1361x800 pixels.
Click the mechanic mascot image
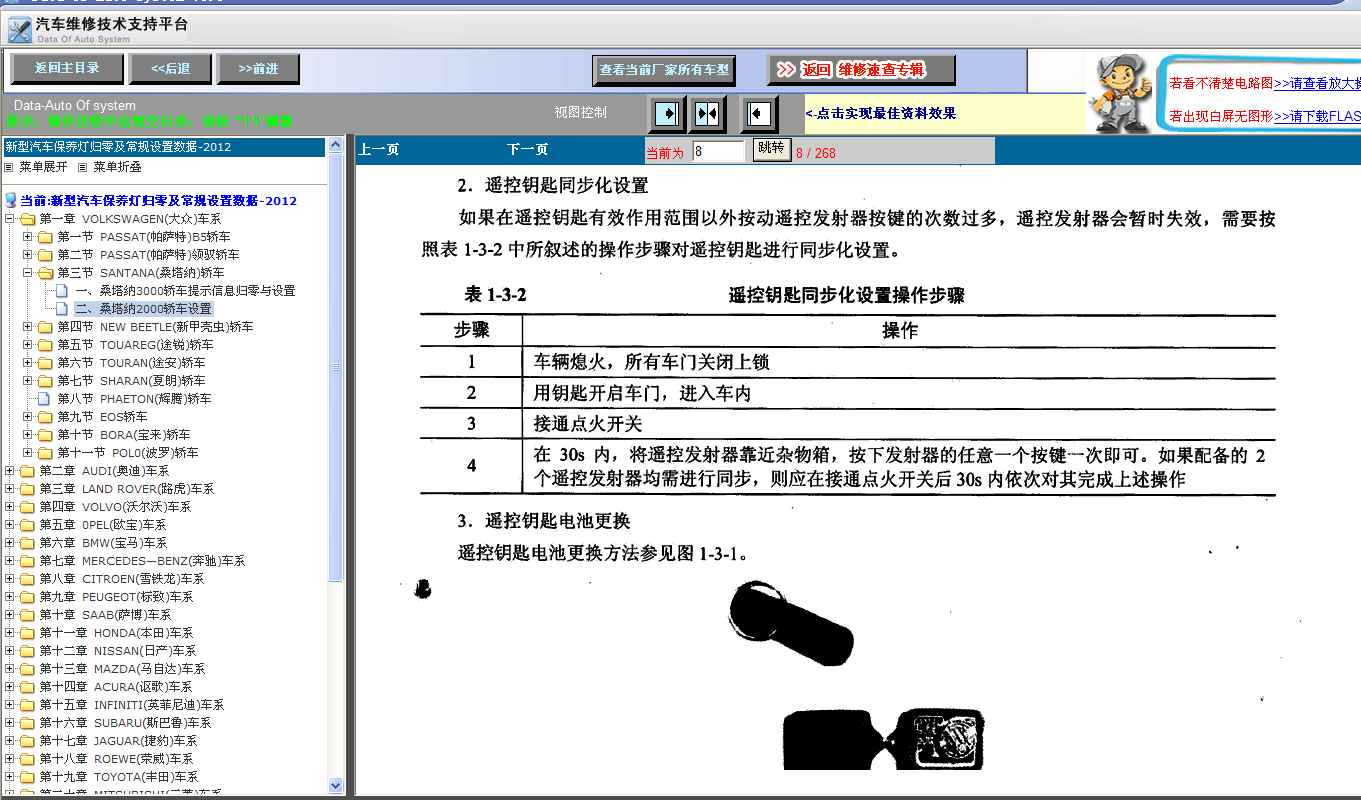[x=1119, y=92]
